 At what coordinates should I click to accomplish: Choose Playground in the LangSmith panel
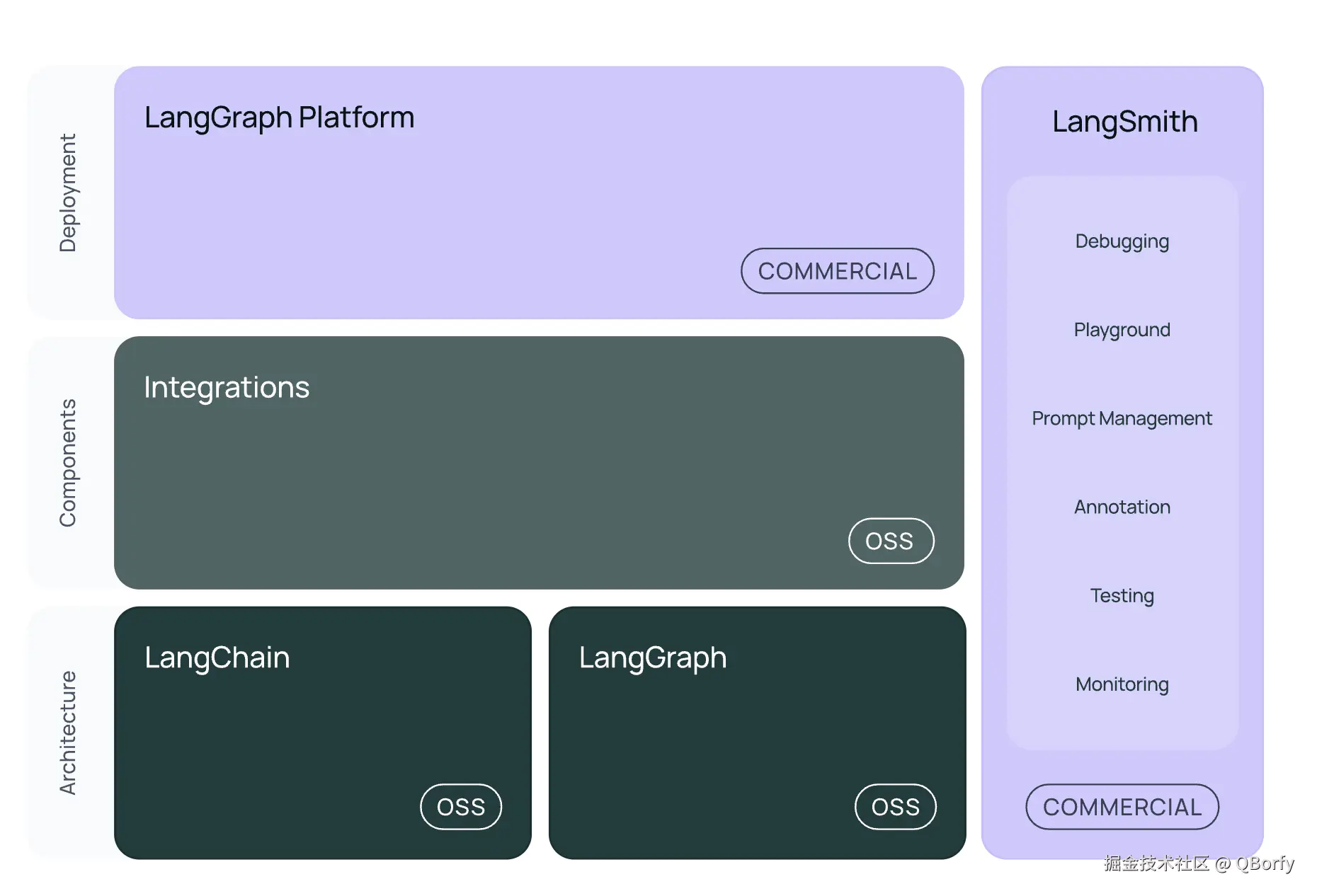(1122, 330)
